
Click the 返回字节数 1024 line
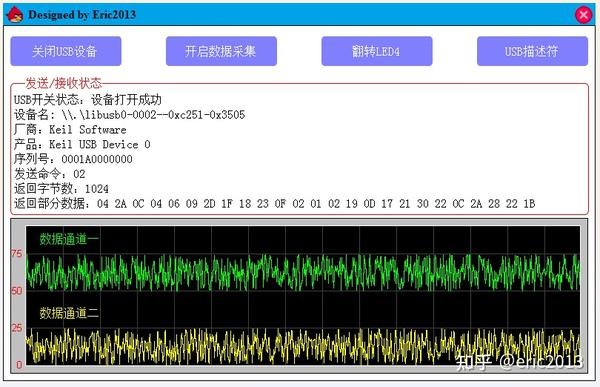coord(61,189)
